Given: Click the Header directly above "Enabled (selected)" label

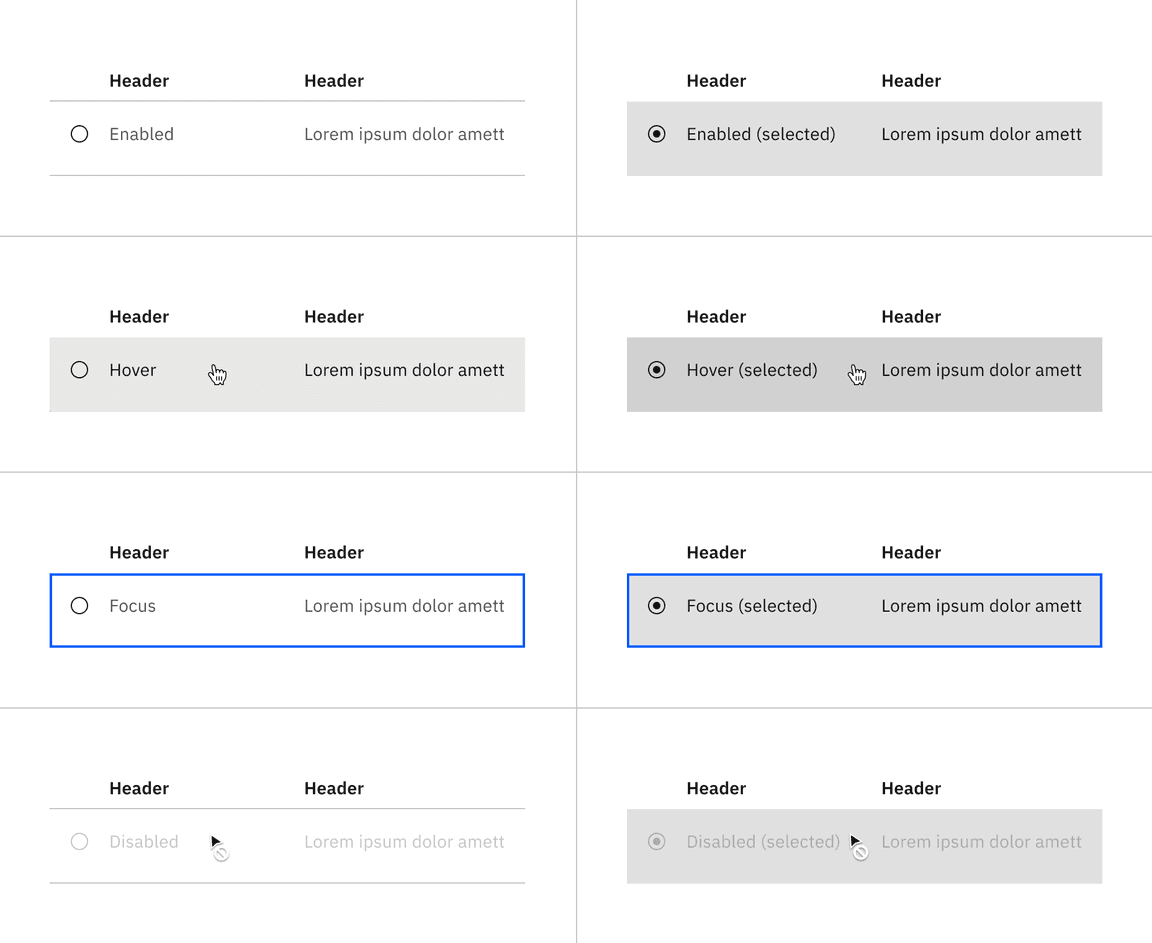Looking at the screenshot, I should pyautogui.click(x=716, y=81).
